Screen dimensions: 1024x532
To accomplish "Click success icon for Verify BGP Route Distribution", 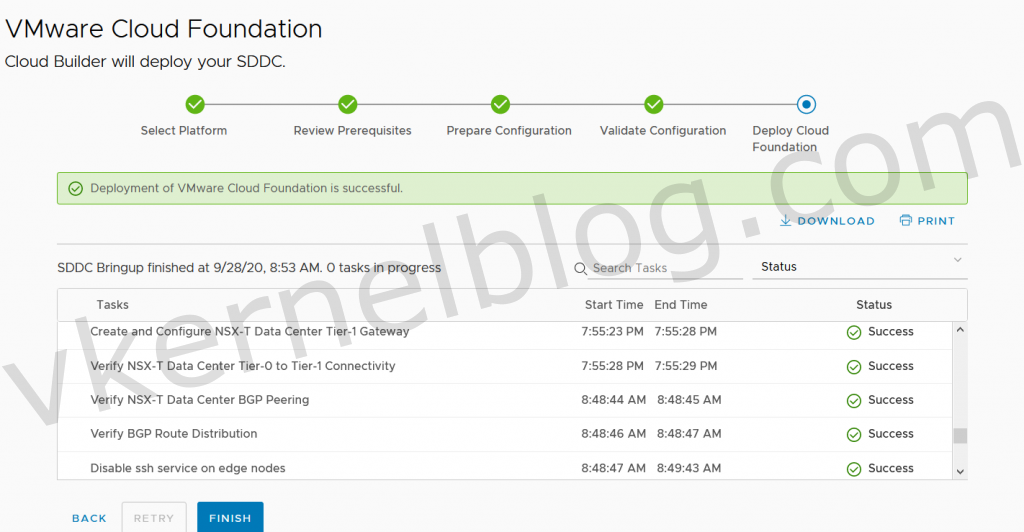I will coord(854,435).
